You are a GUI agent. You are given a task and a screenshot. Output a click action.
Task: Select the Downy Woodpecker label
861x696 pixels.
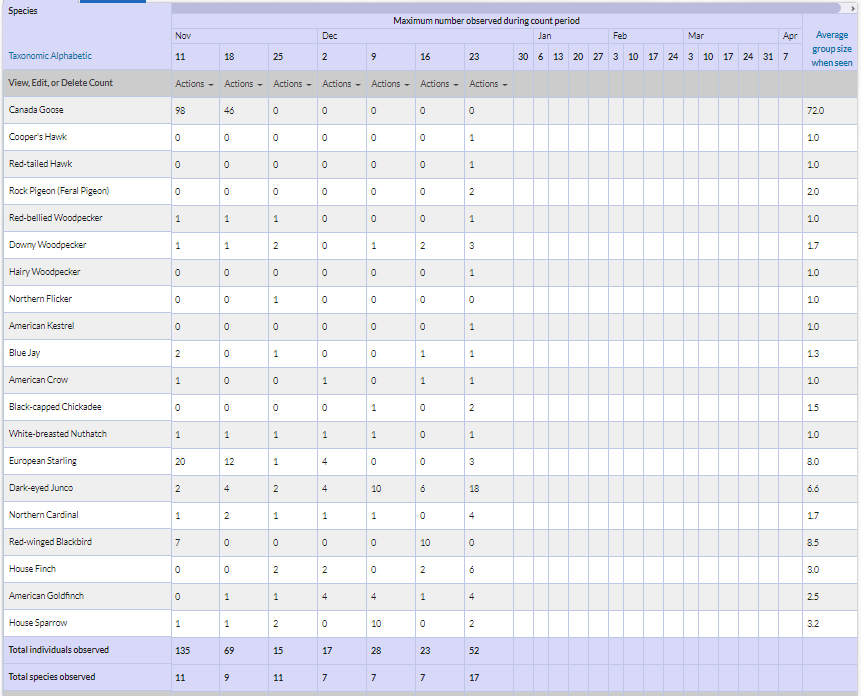click(x=48, y=245)
